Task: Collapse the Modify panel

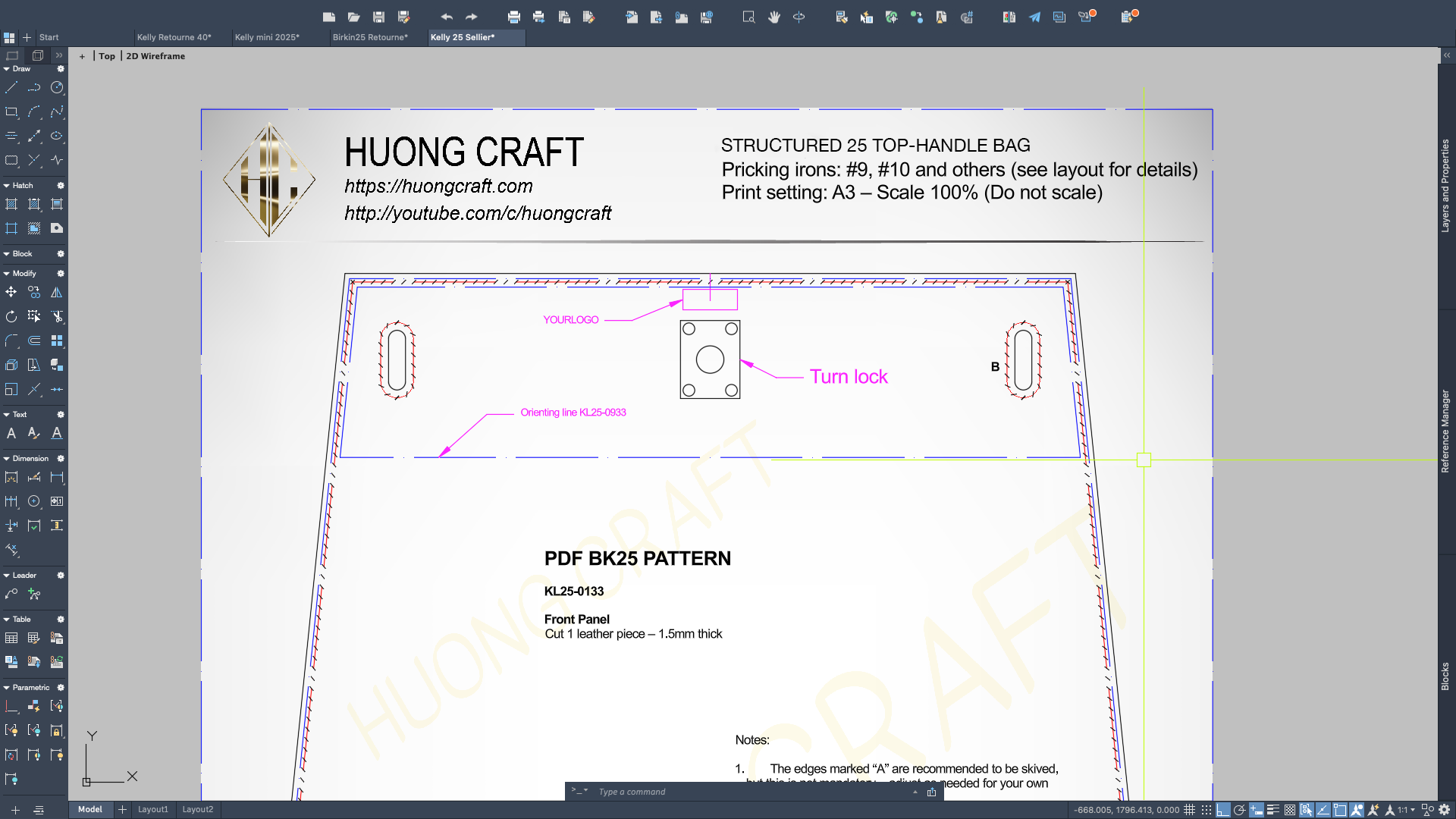Action: point(7,274)
